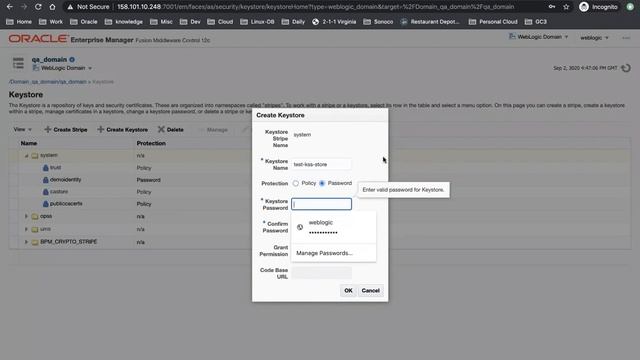The height and width of the screenshot is (360, 640).
Task: Click the Protection column header
Action: coord(151,143)
